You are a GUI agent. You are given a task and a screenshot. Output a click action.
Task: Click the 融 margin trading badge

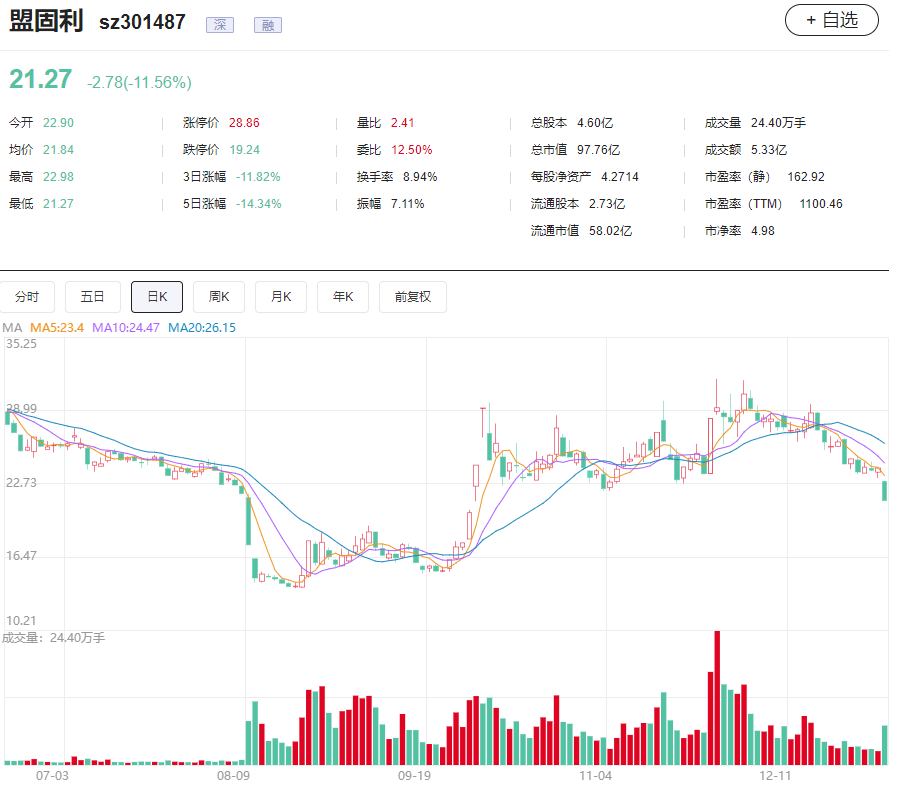pos(267,25)
